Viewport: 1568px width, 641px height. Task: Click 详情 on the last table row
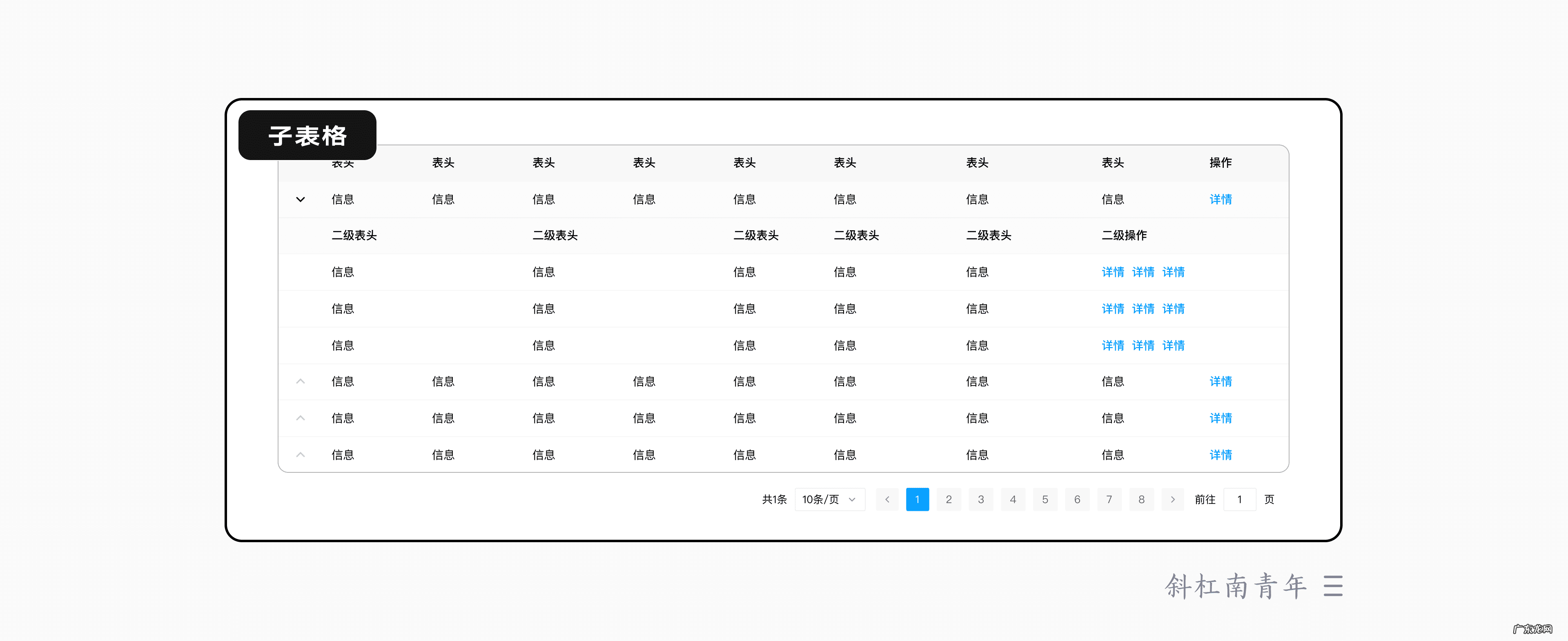click(x=1221, y=454)
